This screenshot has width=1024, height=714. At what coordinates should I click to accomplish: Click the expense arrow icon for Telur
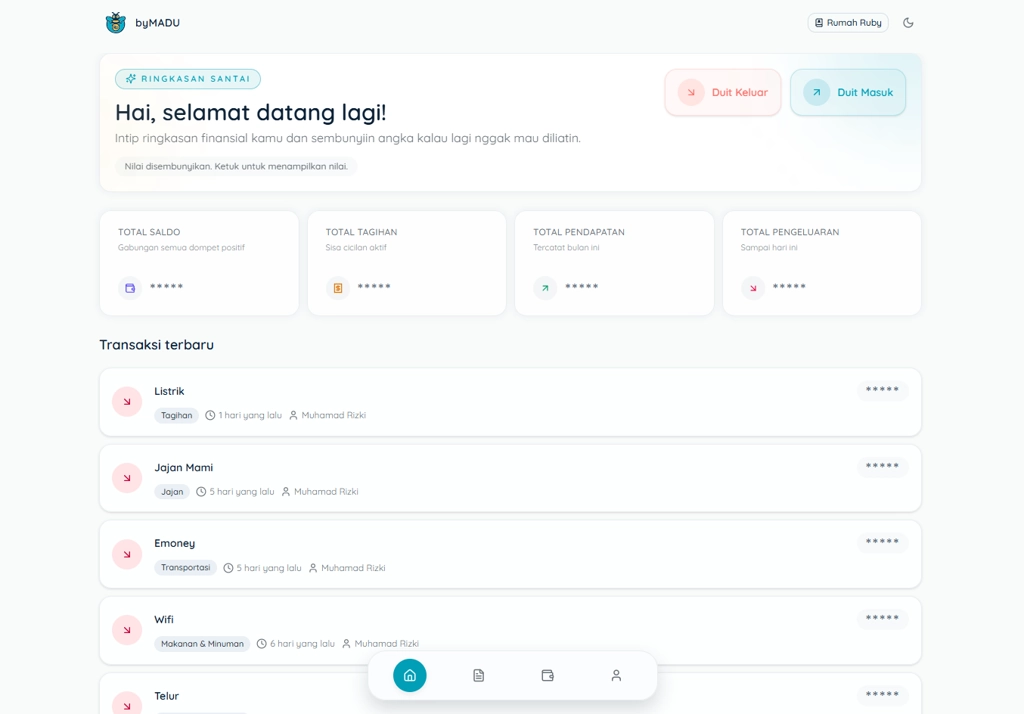click(127, 706)
